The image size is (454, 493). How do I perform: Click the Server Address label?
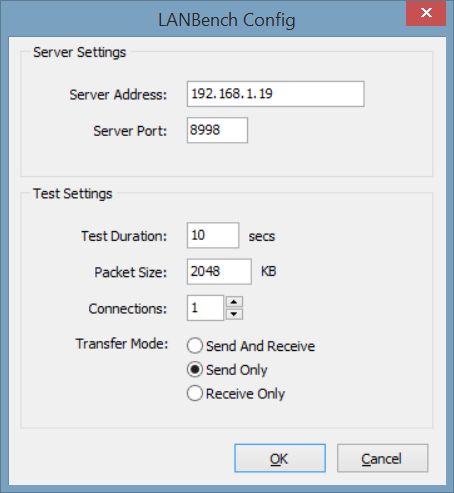118,95
